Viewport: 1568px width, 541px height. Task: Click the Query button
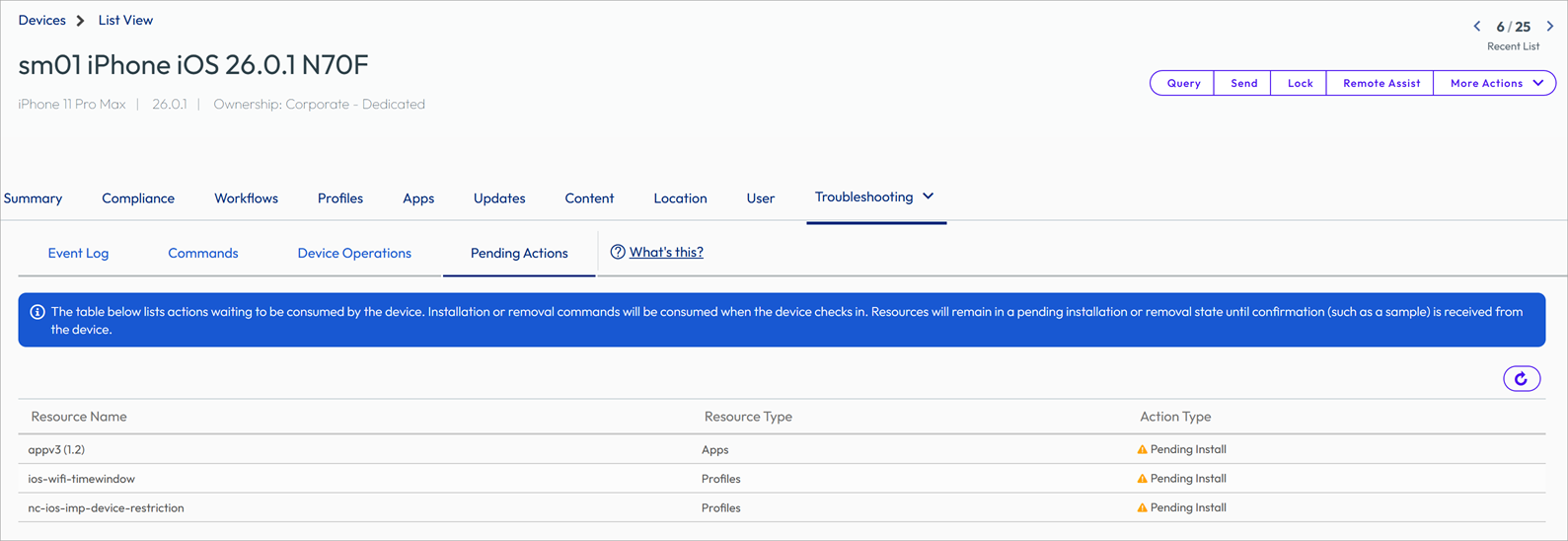[1183, 83]
